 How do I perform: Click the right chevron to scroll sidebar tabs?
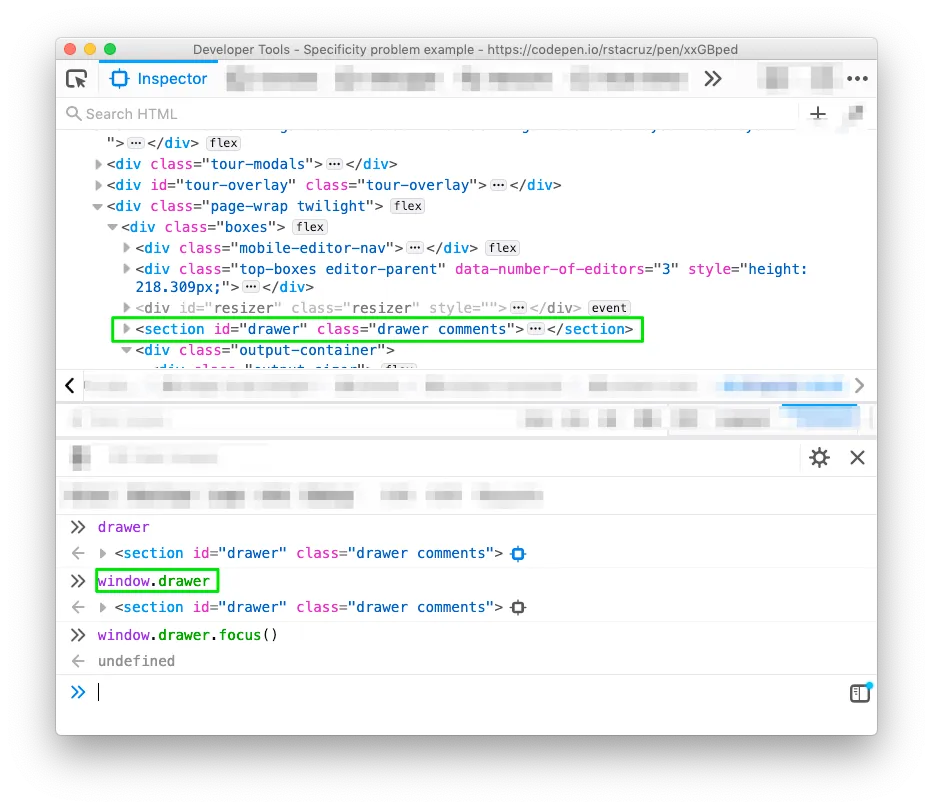(860, 385)
